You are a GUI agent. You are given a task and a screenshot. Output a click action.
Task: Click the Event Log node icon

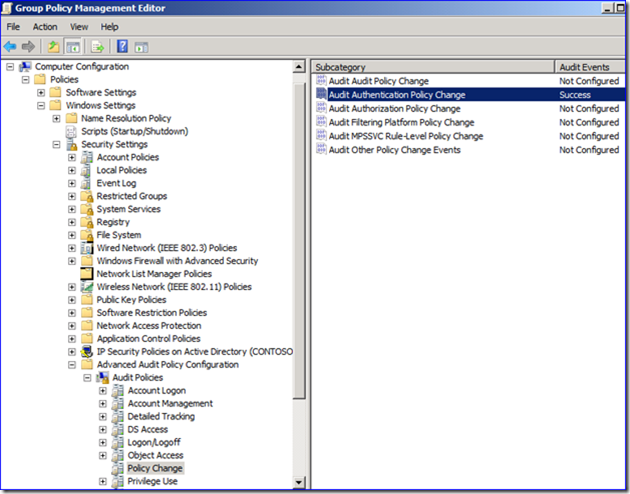click(x=86, y=184)
